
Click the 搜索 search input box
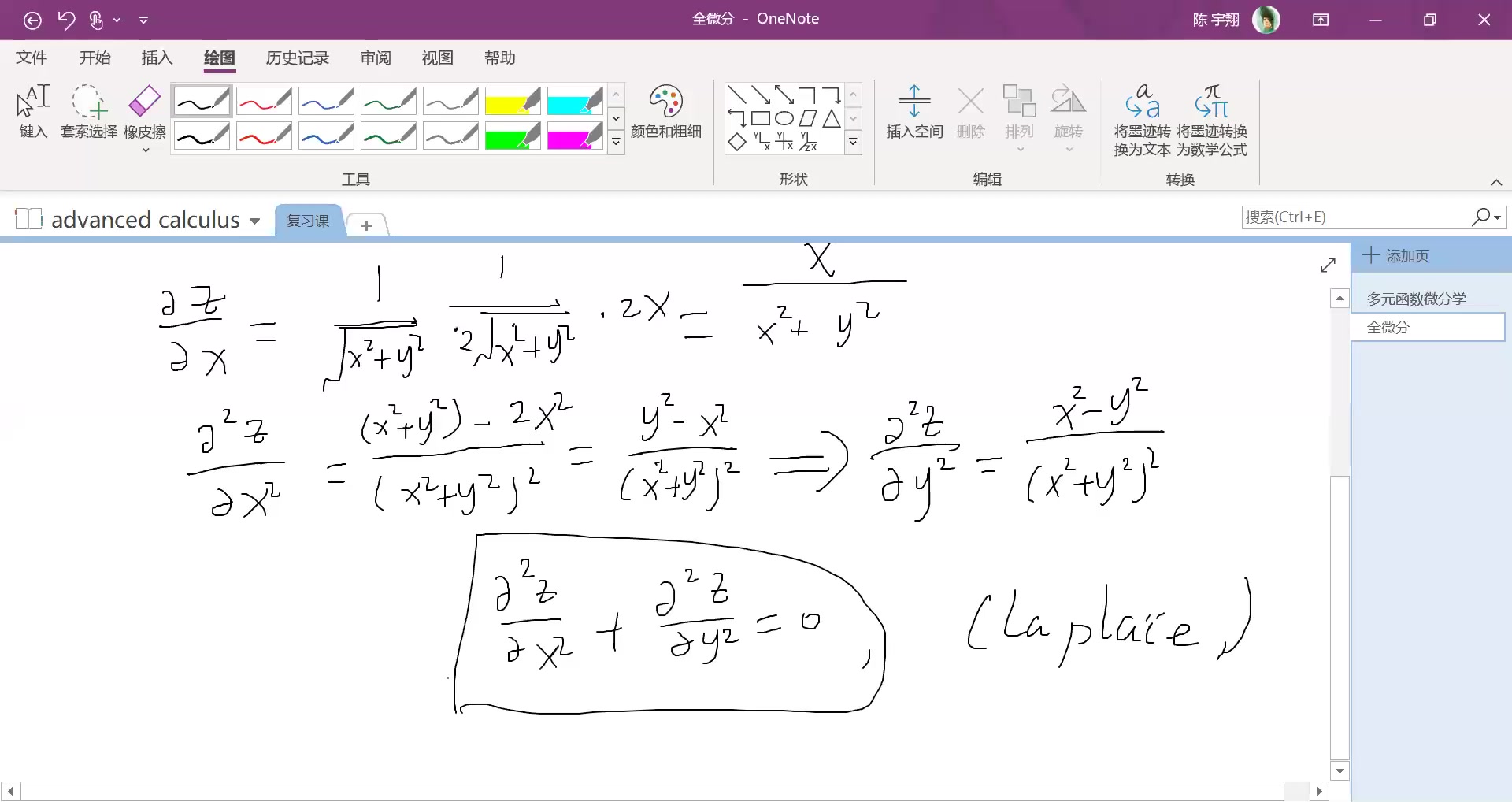pyautogui.click(x=1356, y=217)
